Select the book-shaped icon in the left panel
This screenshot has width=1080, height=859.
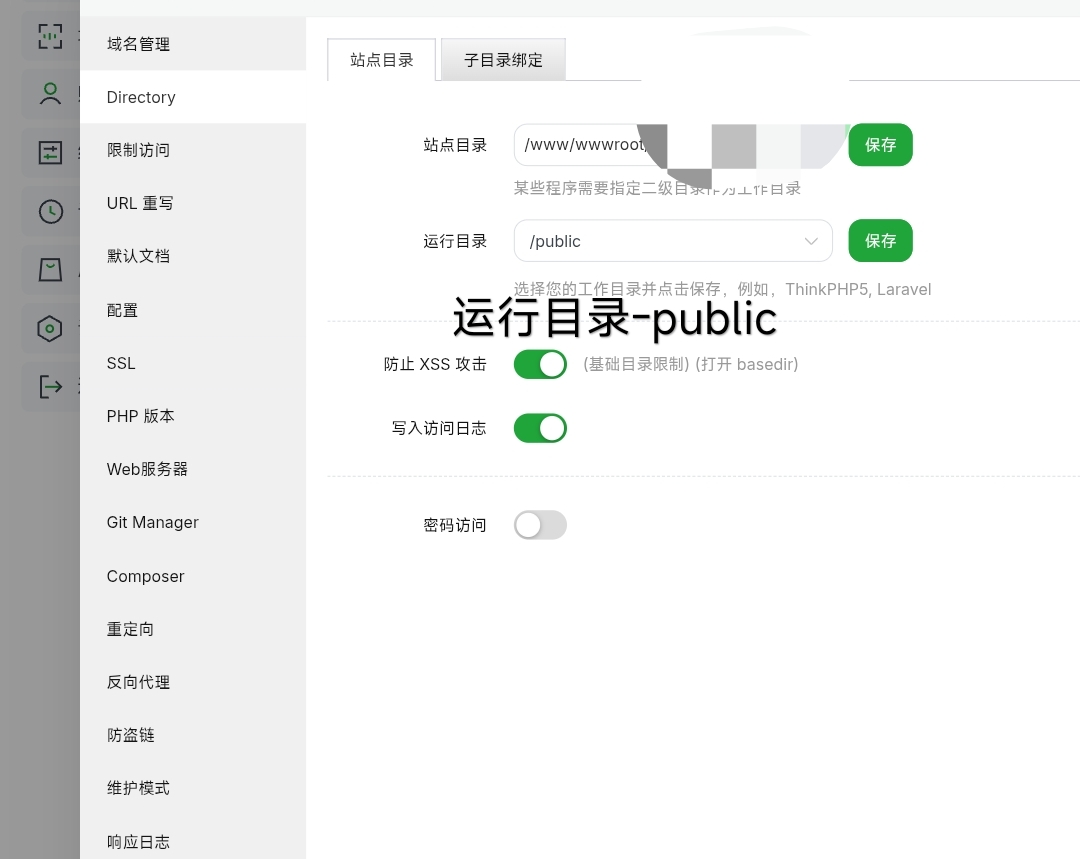(x=50, y=269)
